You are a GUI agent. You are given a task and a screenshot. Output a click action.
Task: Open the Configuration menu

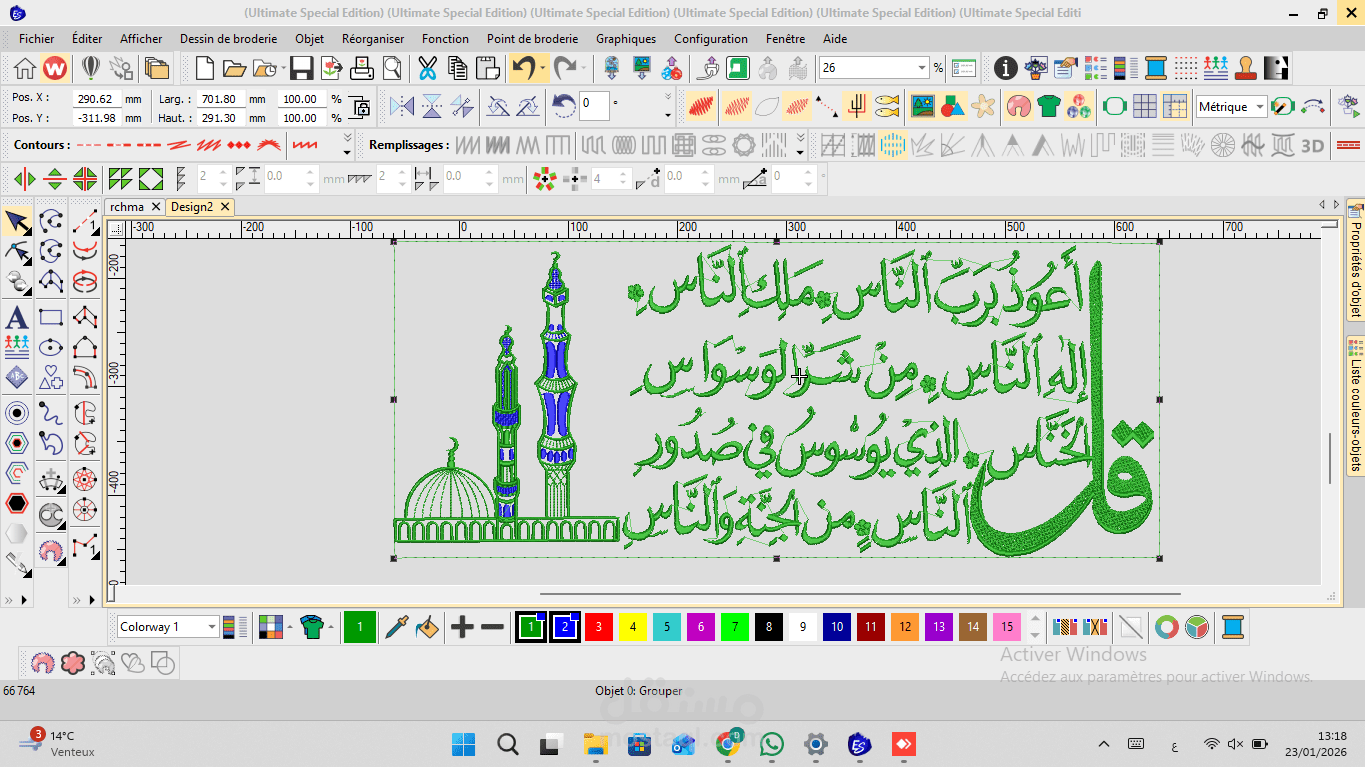point(711,39)
